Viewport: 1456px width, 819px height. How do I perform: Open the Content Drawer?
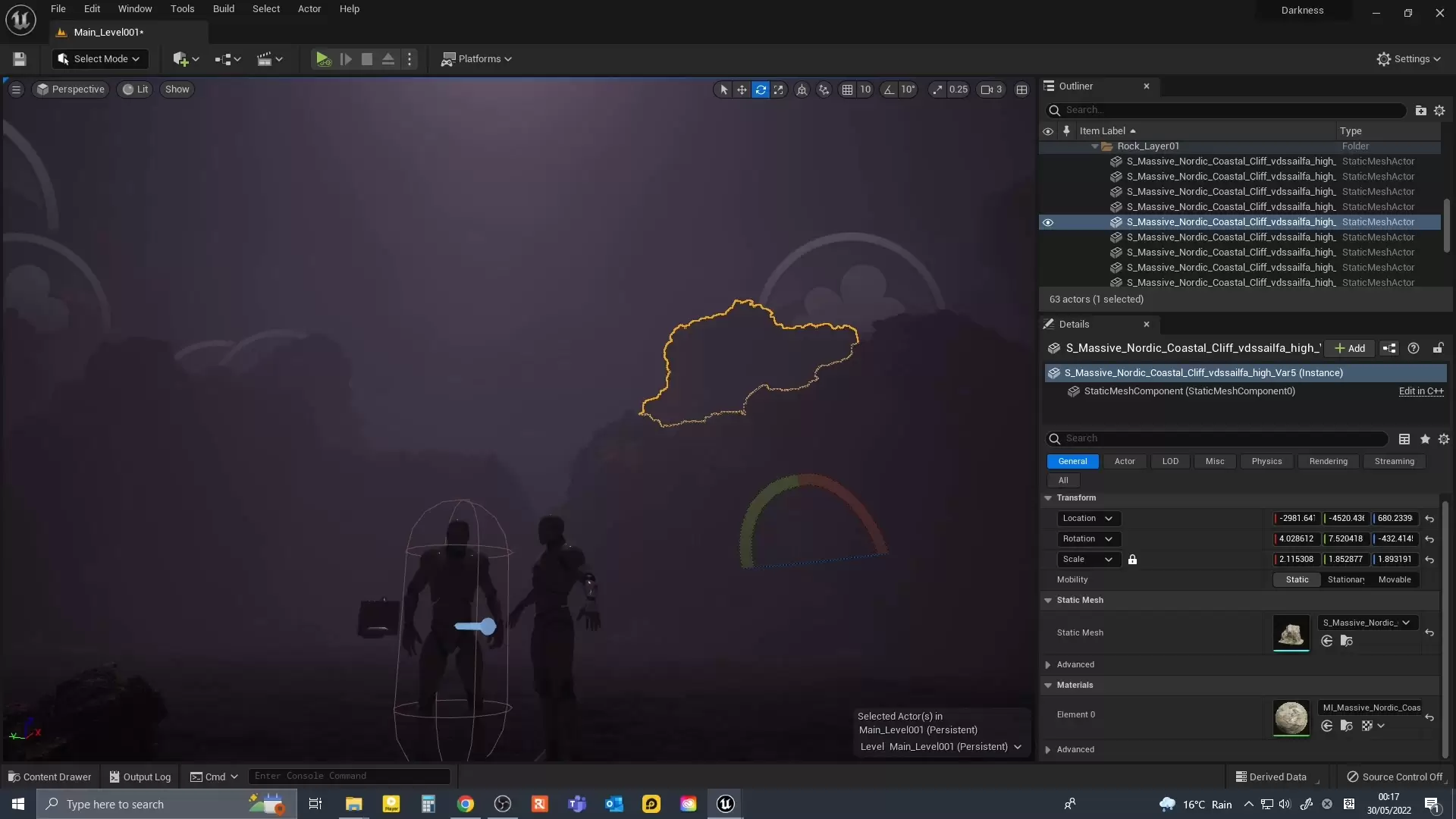[50, 777]
